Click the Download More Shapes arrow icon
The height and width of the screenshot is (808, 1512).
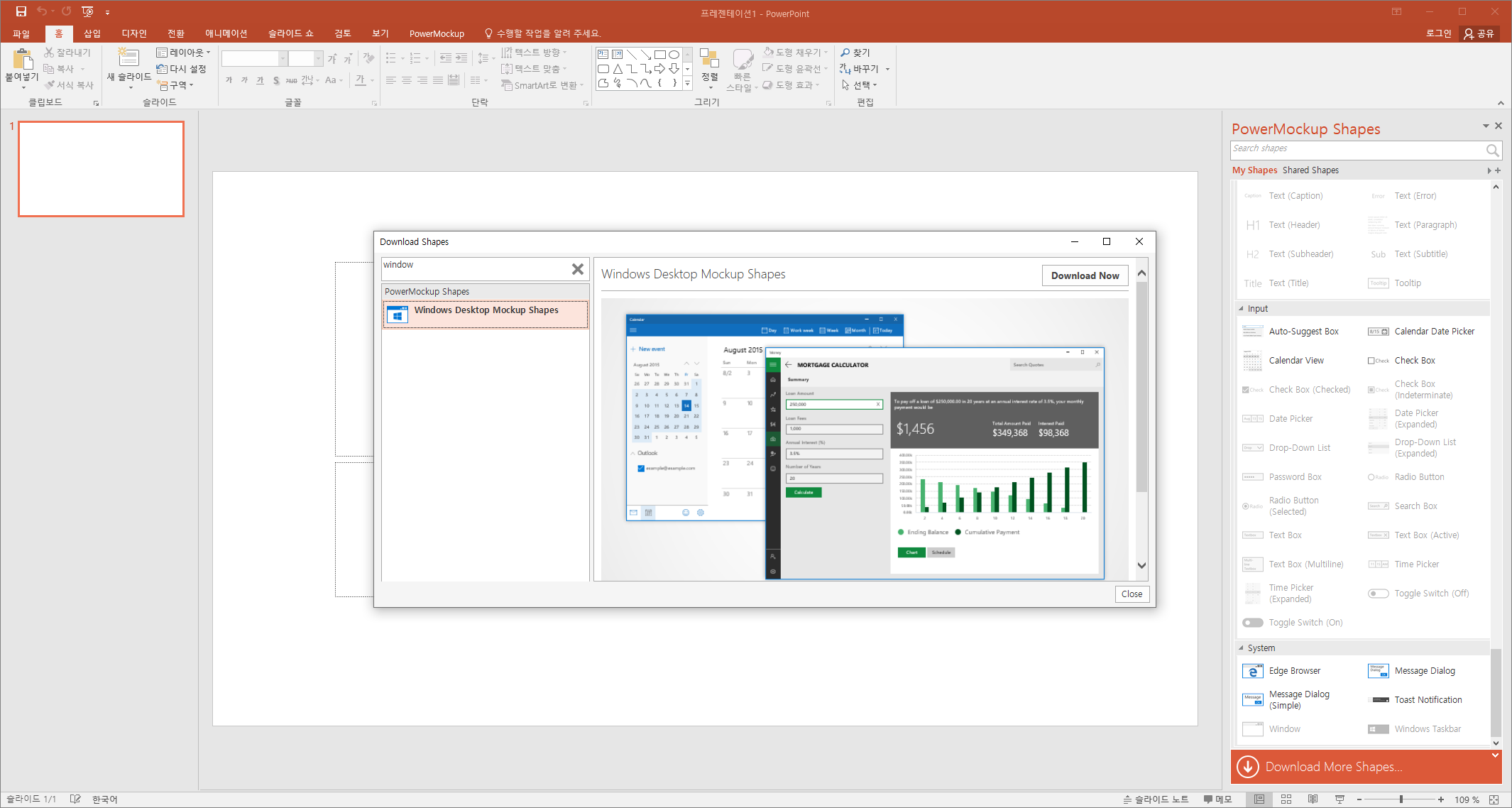coord(1247,767)
